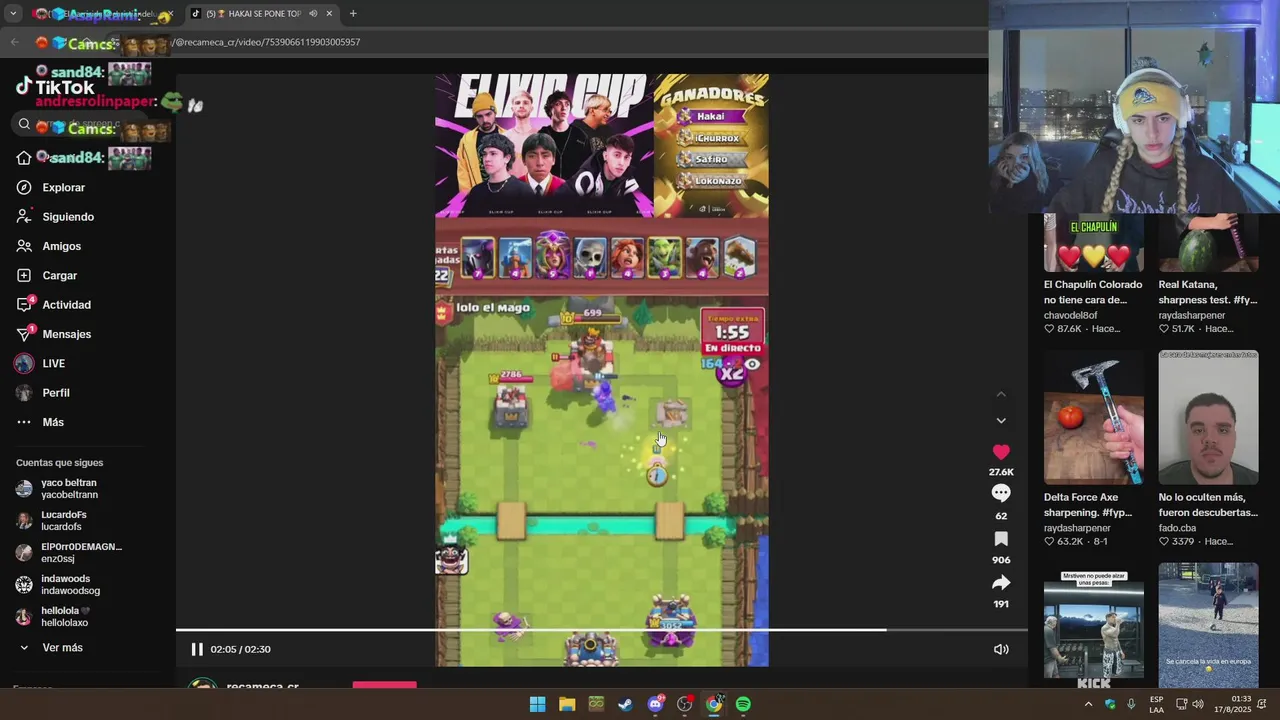This screenshot has height=720, width=1280.
Task: Open Steam from taskbar
Action: click(625, 704)
